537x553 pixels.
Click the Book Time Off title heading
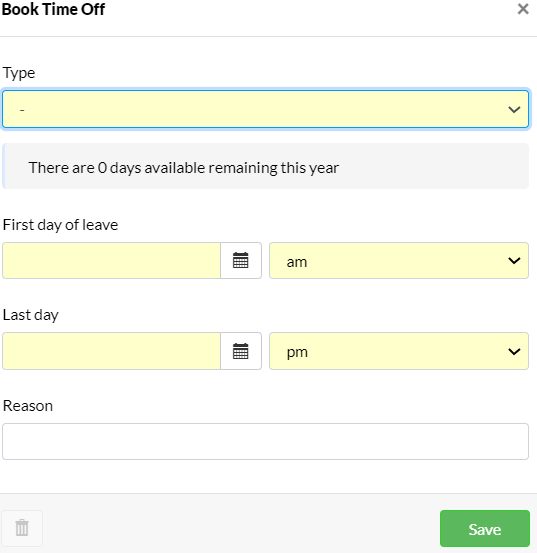[53, 9]
